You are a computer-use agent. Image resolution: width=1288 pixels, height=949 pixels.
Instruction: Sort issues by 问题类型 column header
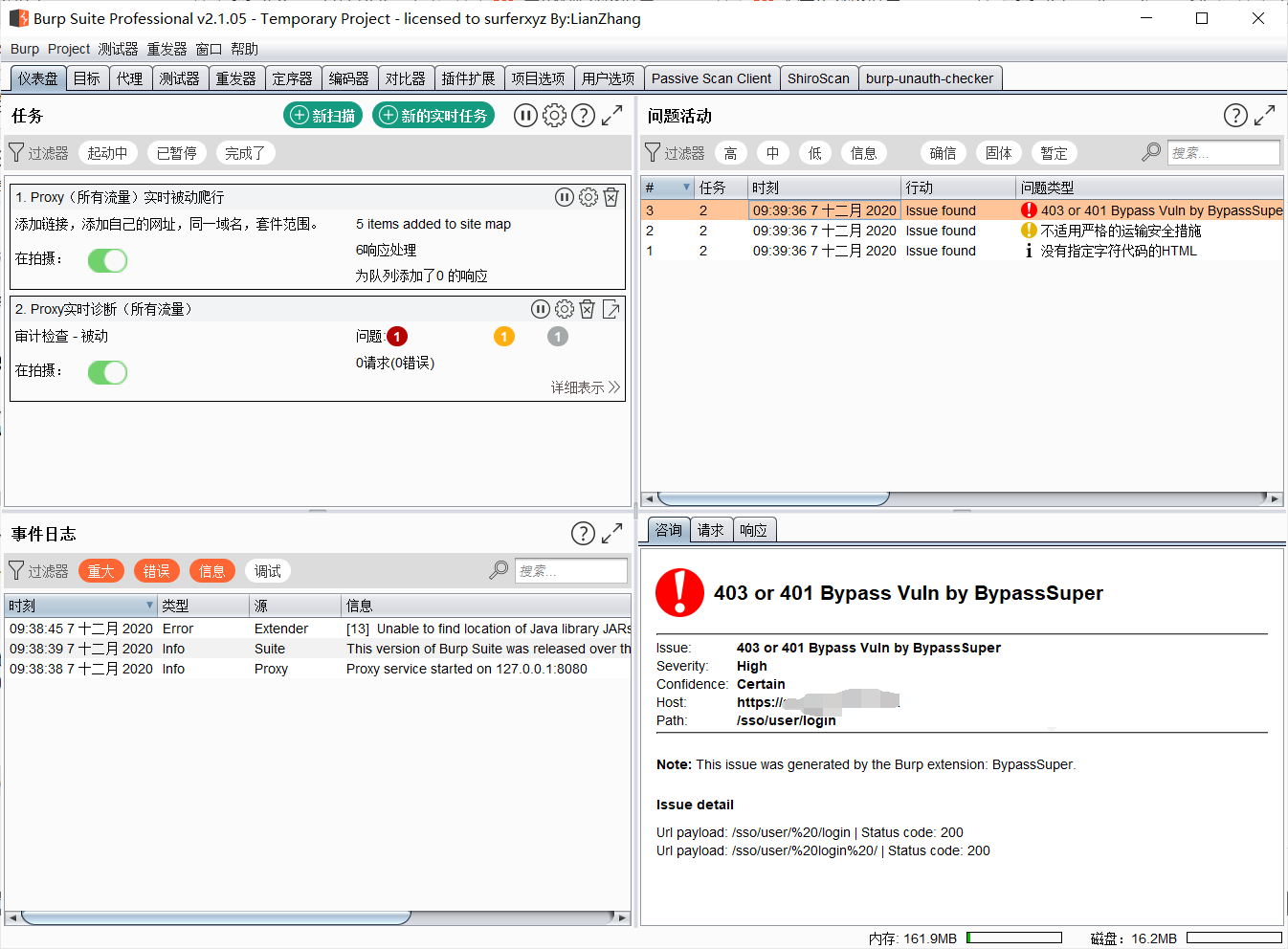1149,188
